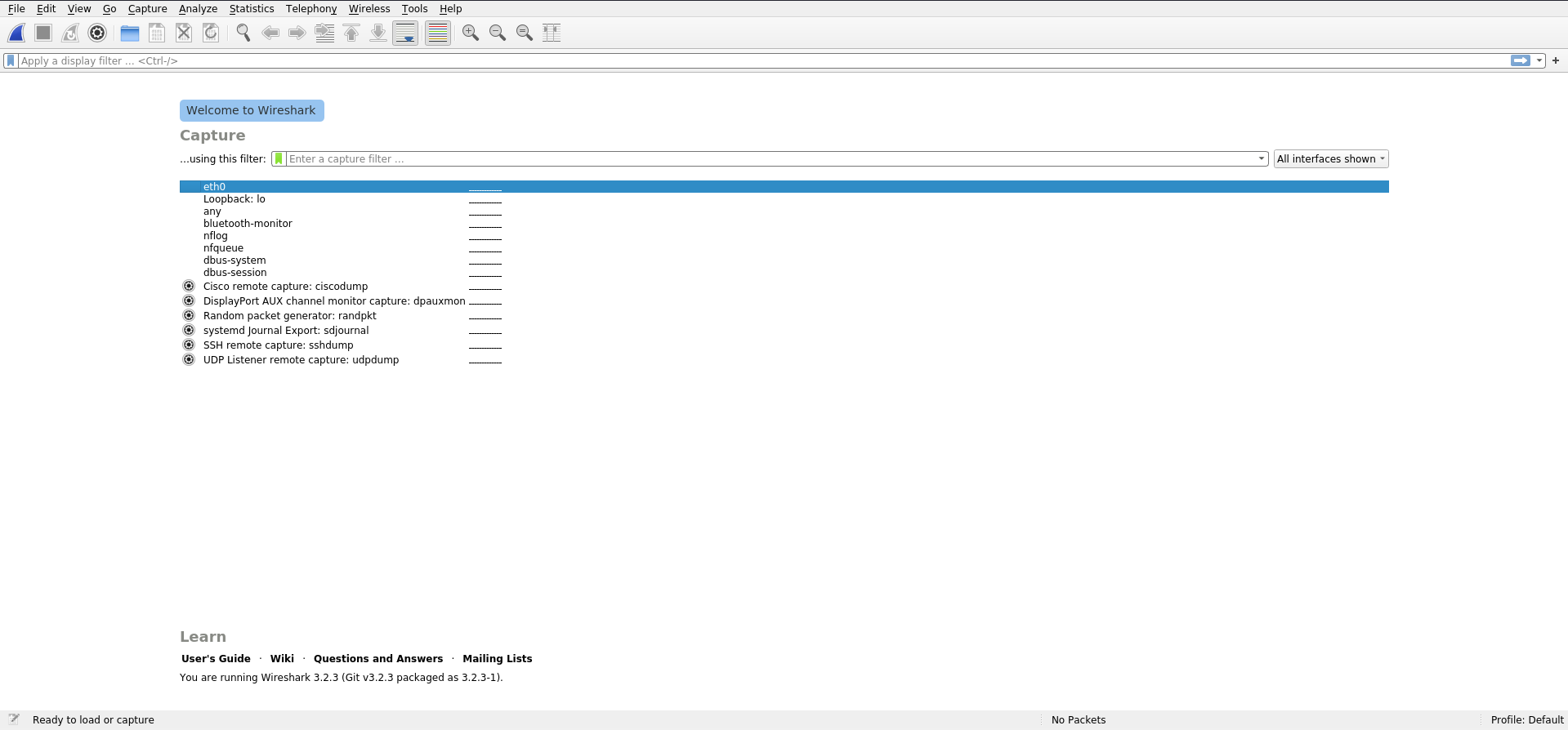Open the Go menu
The width and height of the screenshot is (1568, 730).
click(x=109, y=9)
